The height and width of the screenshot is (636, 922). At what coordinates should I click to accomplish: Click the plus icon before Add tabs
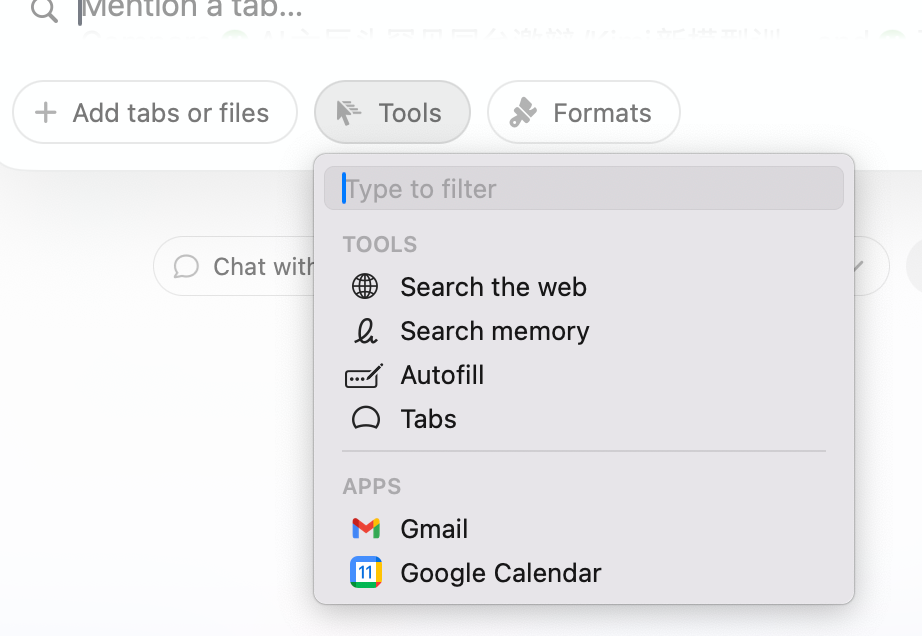(x=46, y=112)
